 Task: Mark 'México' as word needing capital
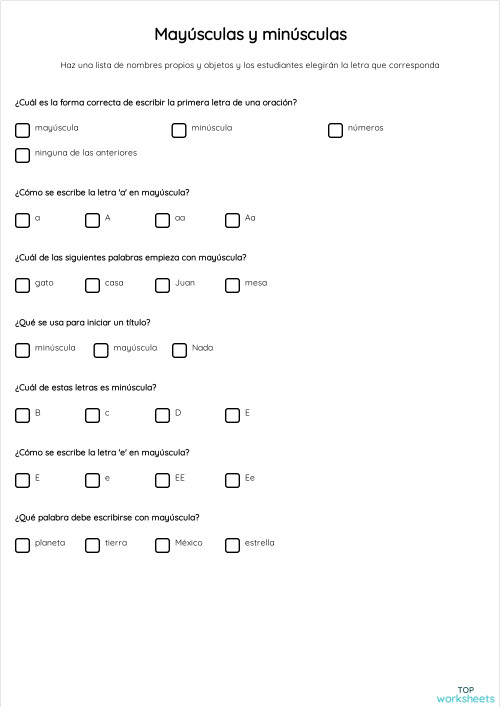pyautogui.click(x=162, y=545)
